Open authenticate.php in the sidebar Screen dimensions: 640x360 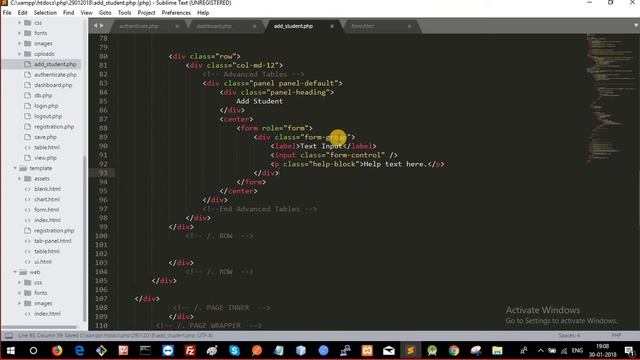(55, 75)
